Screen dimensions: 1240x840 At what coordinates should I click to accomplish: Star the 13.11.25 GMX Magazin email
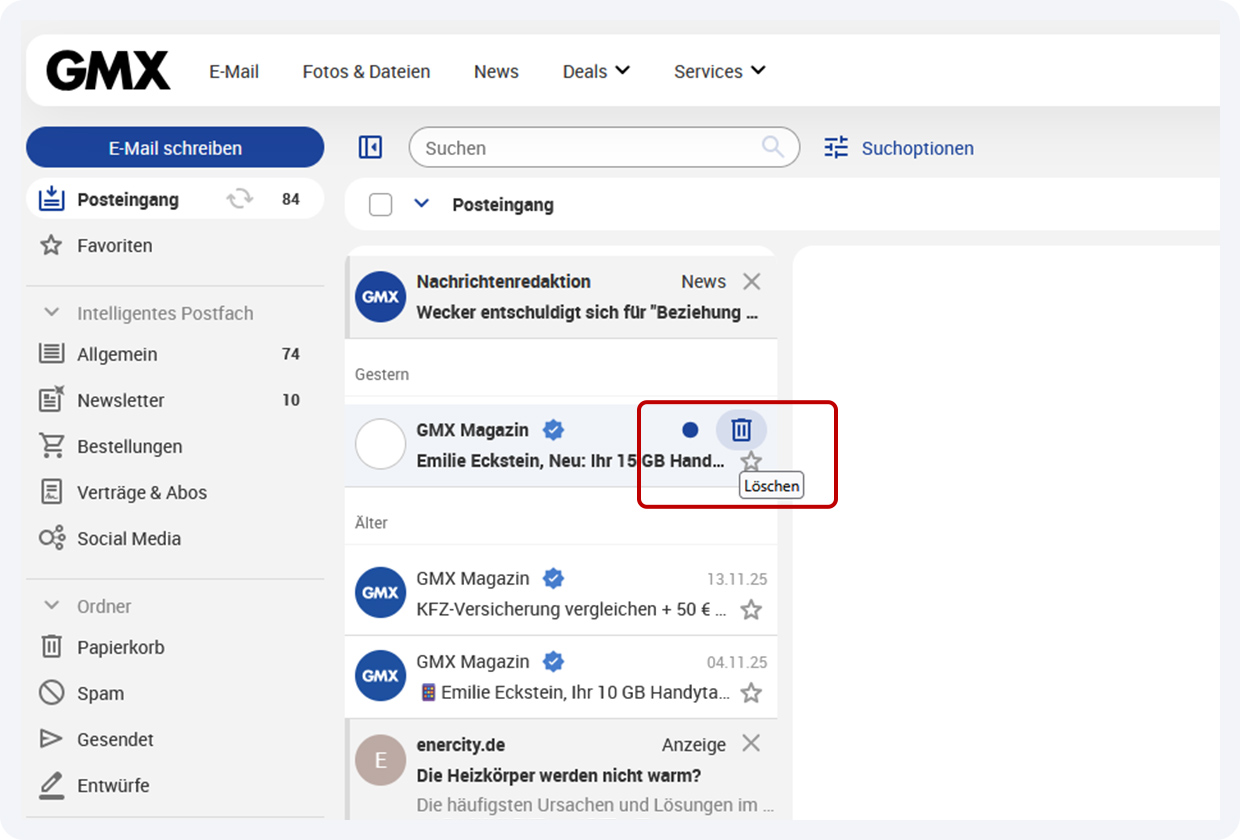[x=751, y=609]
